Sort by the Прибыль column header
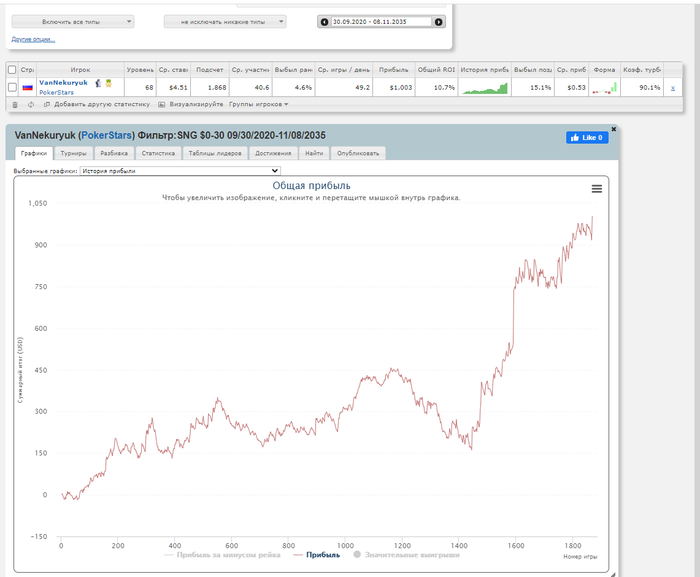Viewport: 700px width, 577px height. pyautogui.click(x=394, y=70)
